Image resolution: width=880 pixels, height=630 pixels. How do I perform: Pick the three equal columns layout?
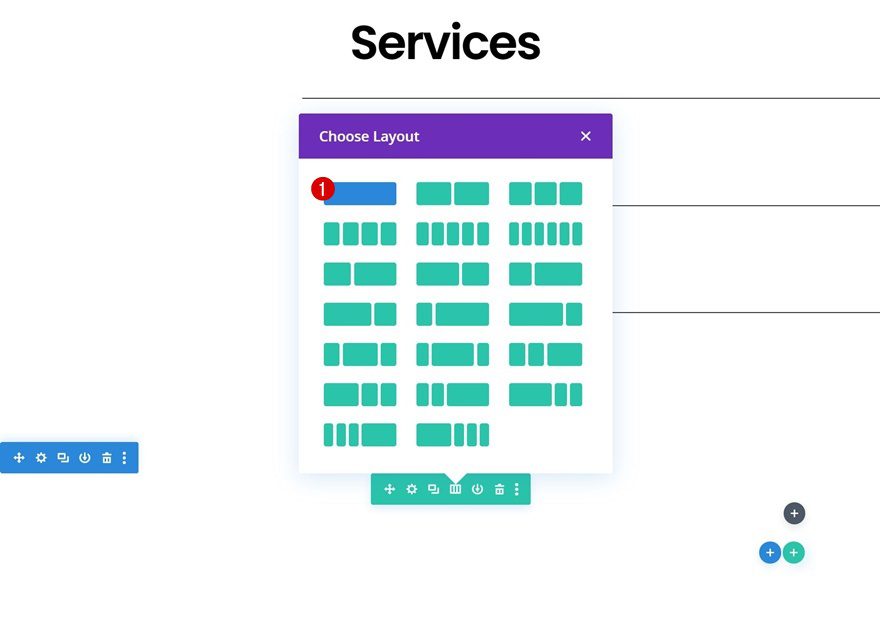(545, 193)
